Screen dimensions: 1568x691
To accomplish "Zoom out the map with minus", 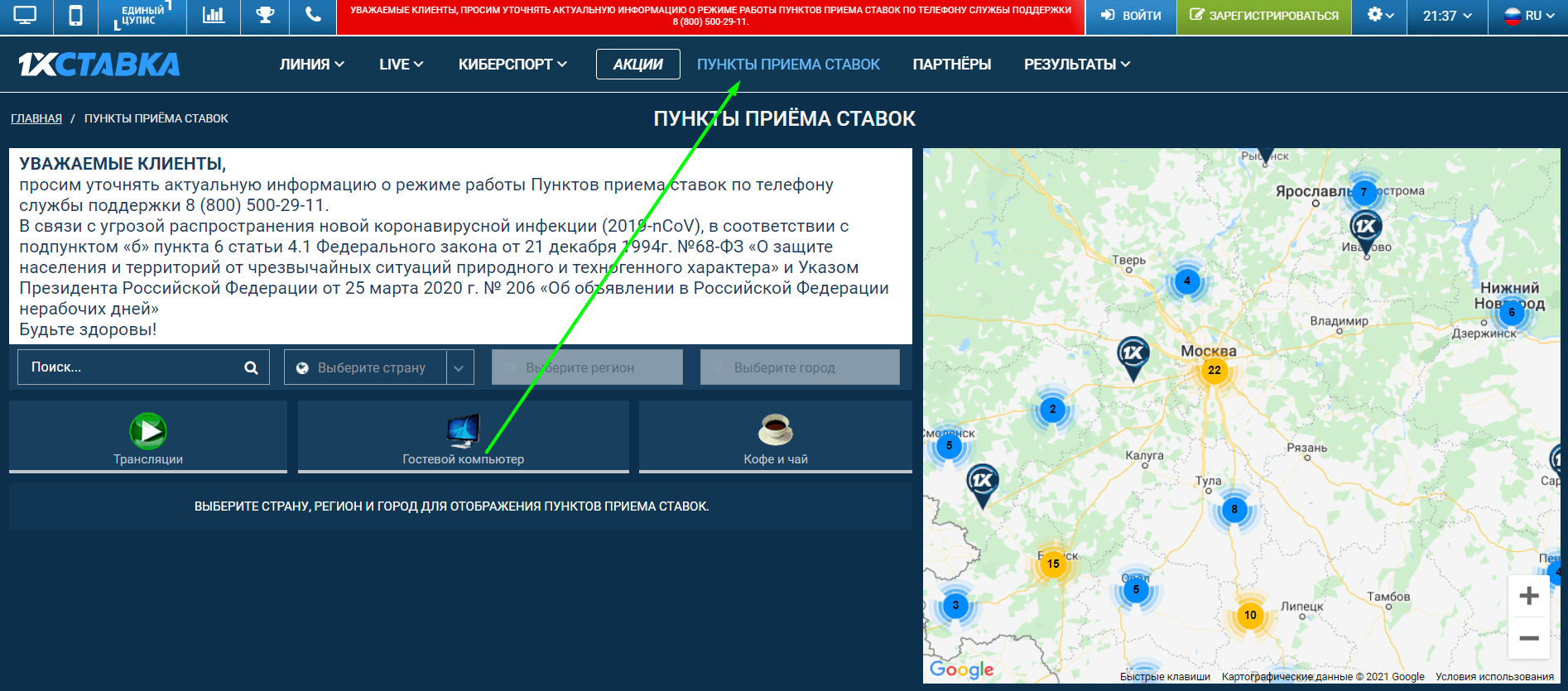I will (x=1529, y=638).
